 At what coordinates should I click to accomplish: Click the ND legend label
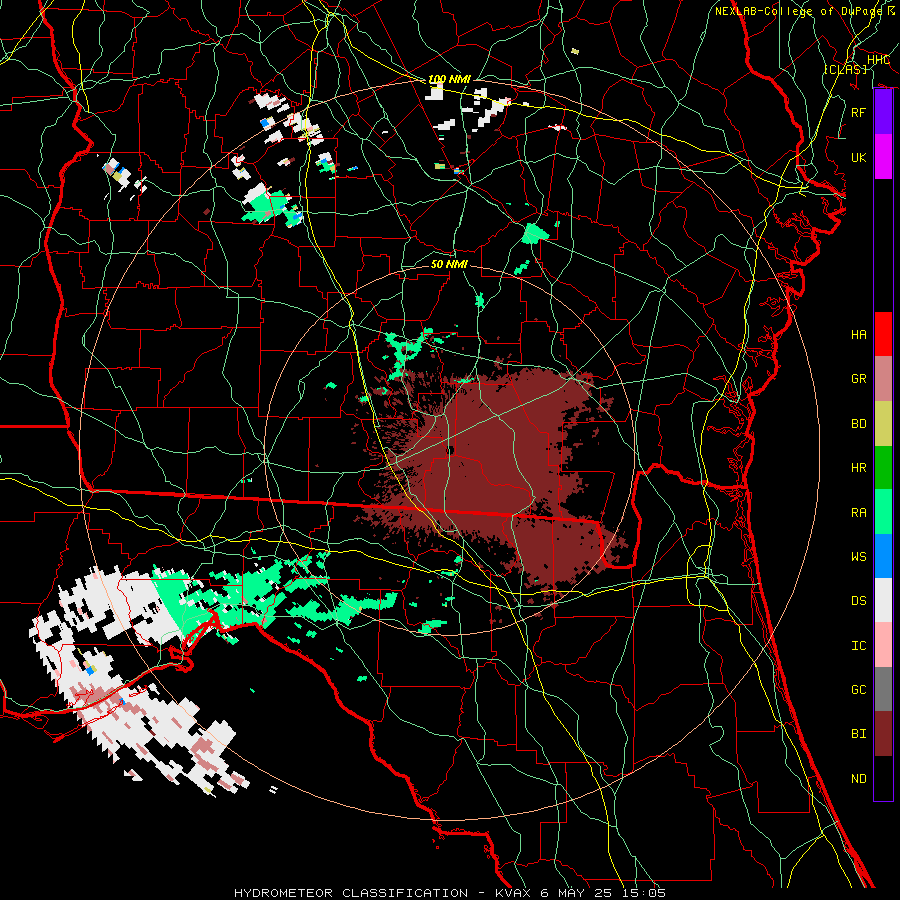tap(859, 778)
